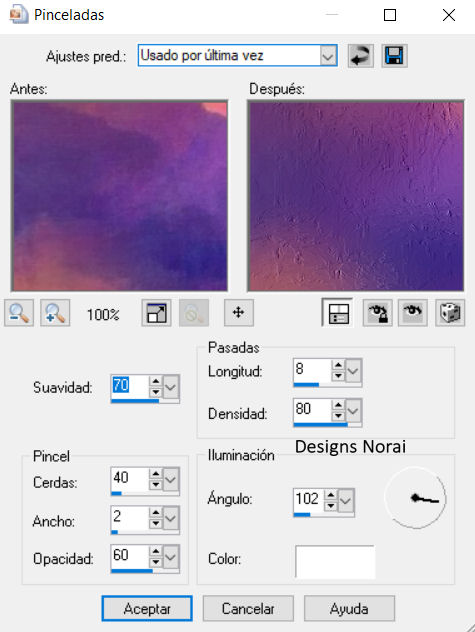This screenshot has width=475, height=632.
Task: Open the Ángulo value dropdown arrow
Action: click(346, 501)
